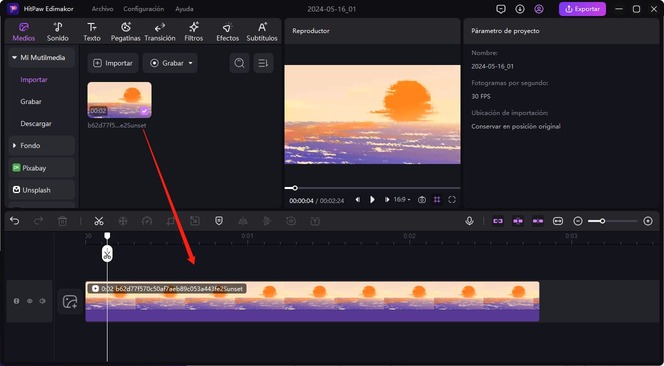
Task: Step to the next frame
Action: [x=387, y=200]
